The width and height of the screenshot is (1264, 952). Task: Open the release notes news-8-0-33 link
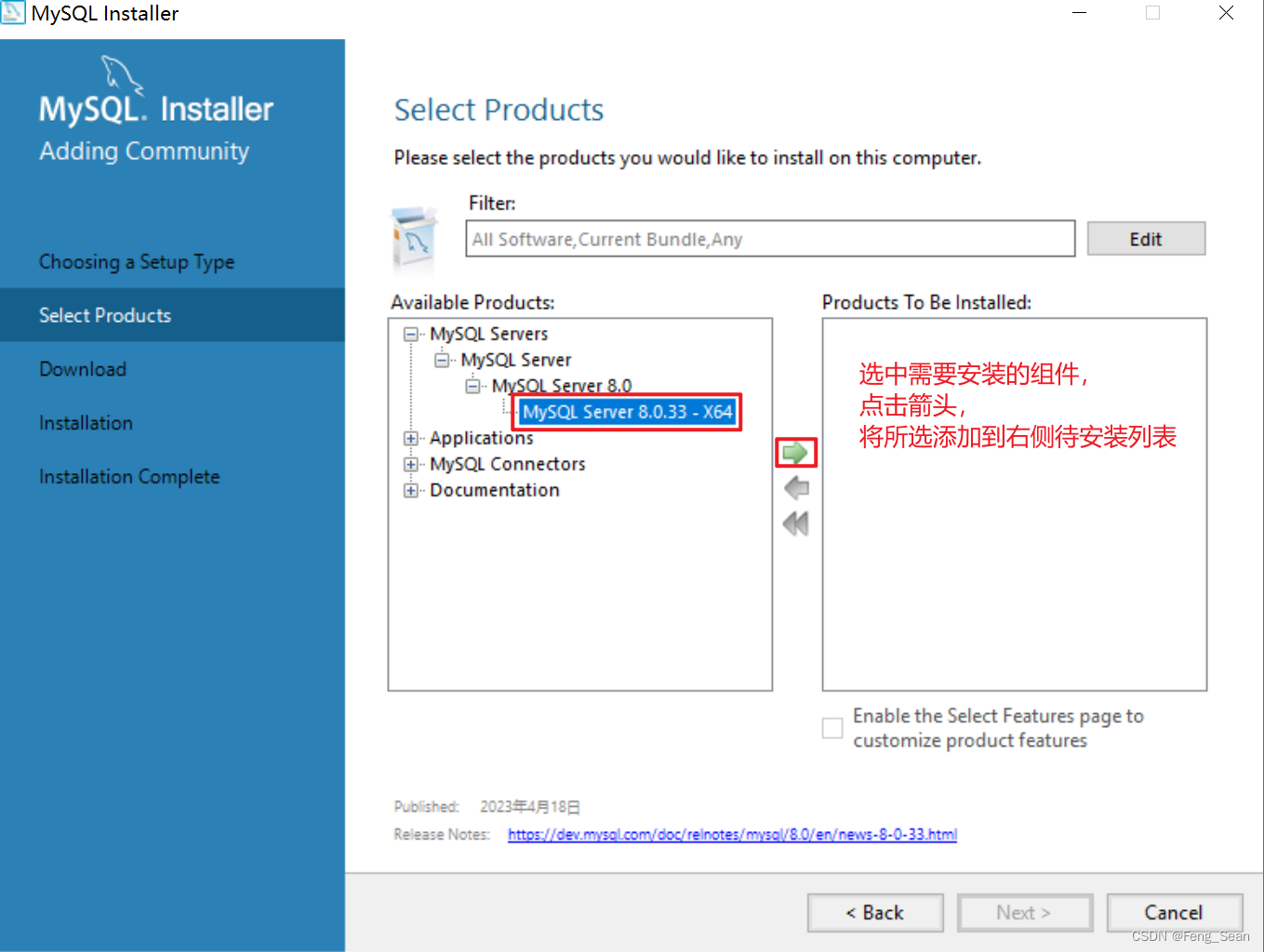coord(732,835)
